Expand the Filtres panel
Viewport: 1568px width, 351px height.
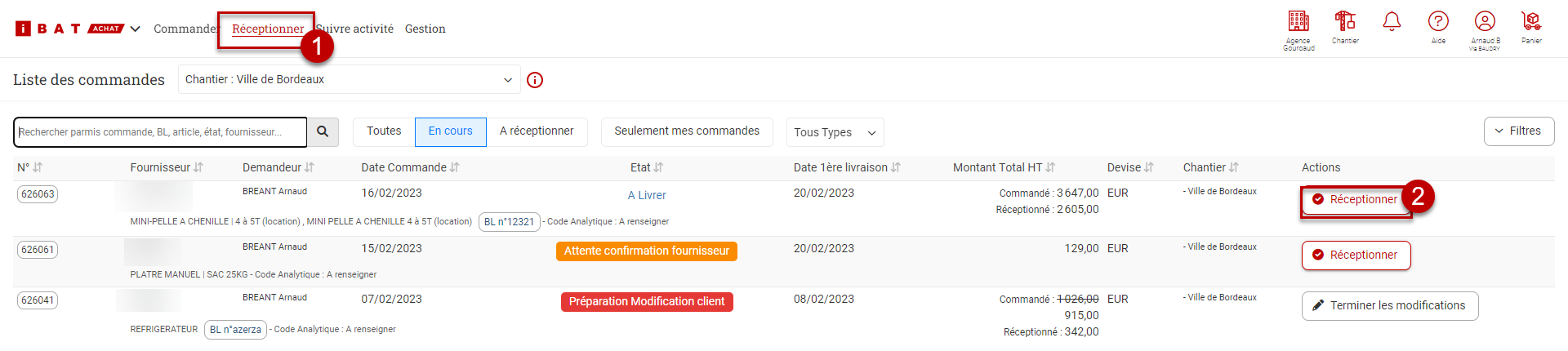click(x=1518, y=131)
